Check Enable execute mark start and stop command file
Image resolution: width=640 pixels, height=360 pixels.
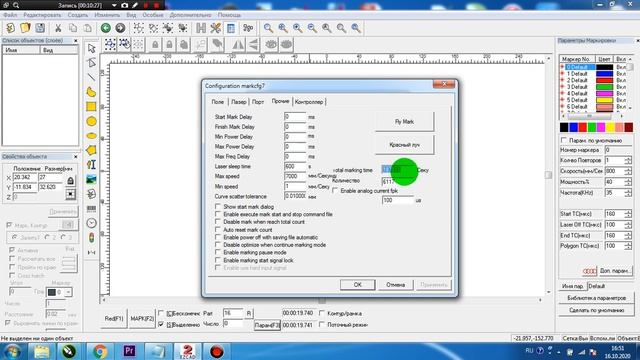pyautogui.click(x=218, y=214)
